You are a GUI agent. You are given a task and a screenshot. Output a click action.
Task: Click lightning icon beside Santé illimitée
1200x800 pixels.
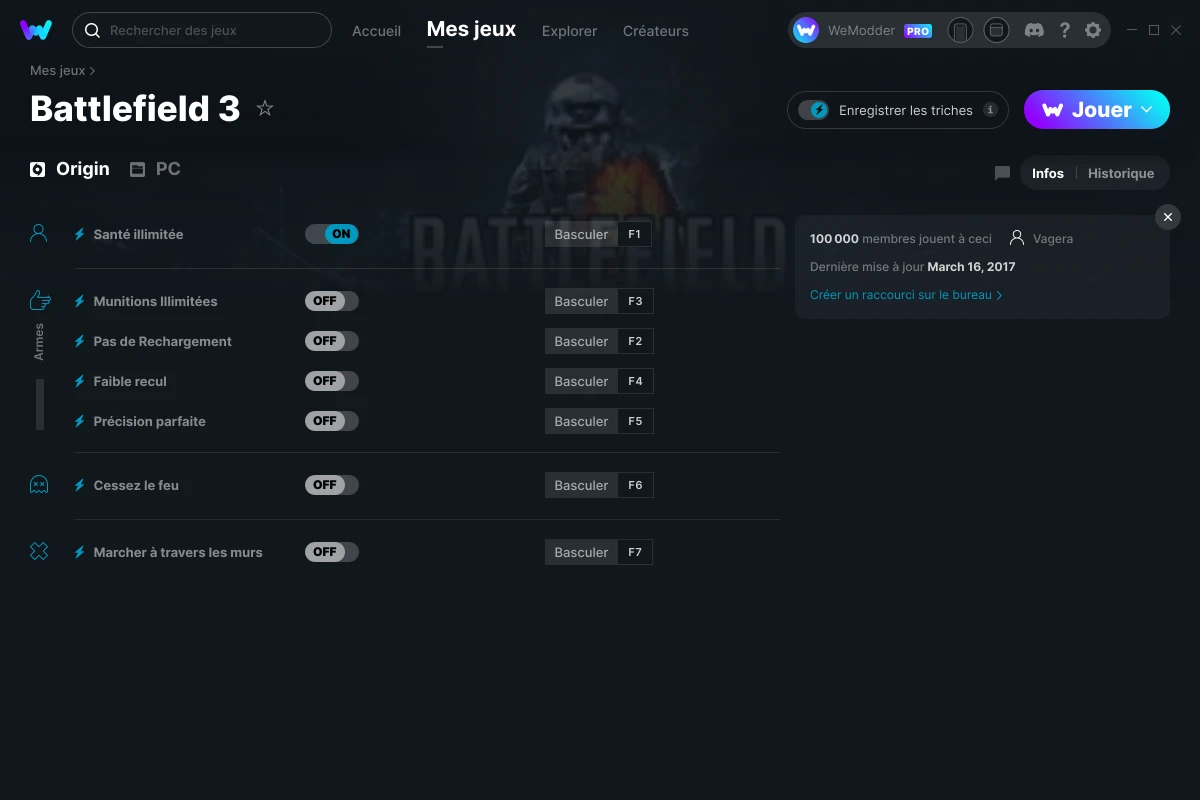80,234
